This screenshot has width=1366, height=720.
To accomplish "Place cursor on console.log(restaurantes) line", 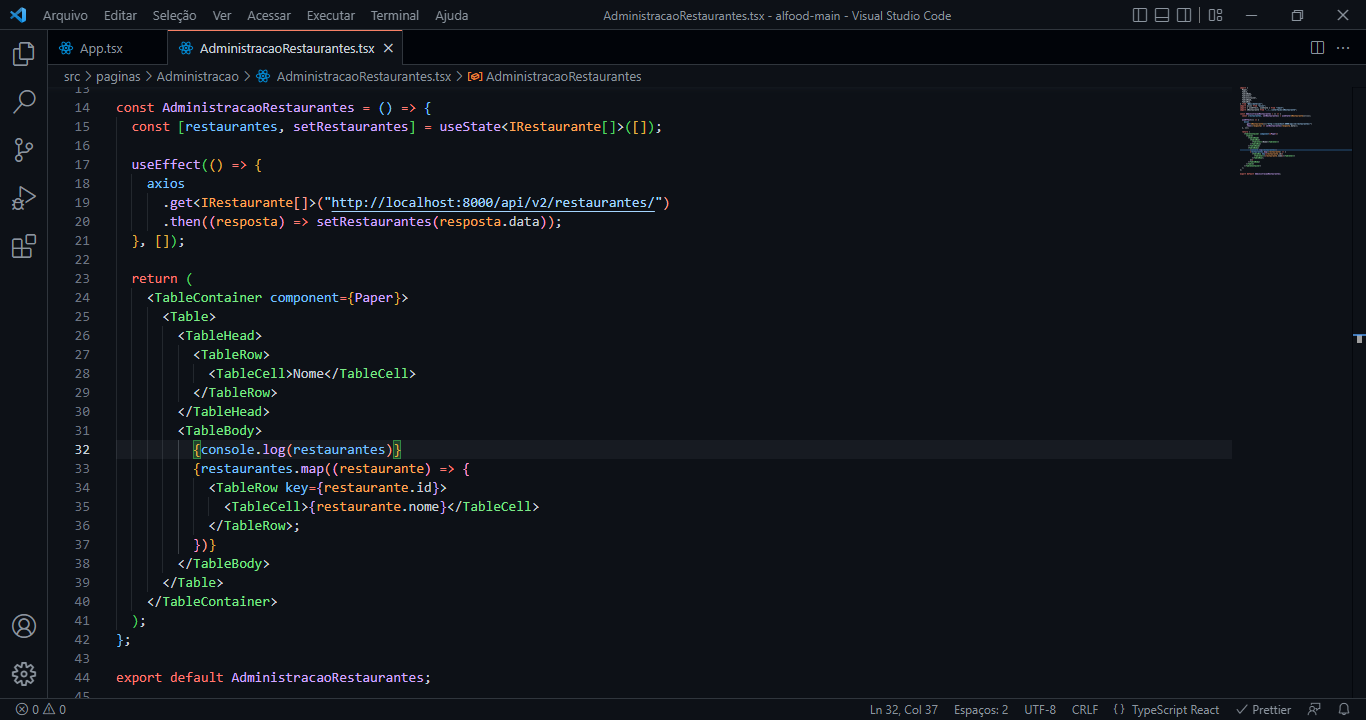I will point(297,450).
